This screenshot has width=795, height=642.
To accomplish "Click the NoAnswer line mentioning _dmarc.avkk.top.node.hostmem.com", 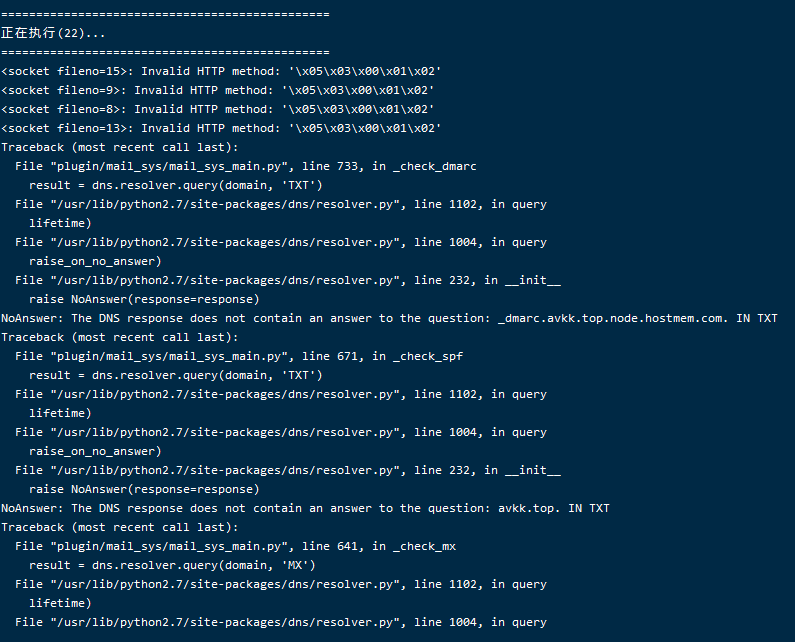I will click(389, 318).
